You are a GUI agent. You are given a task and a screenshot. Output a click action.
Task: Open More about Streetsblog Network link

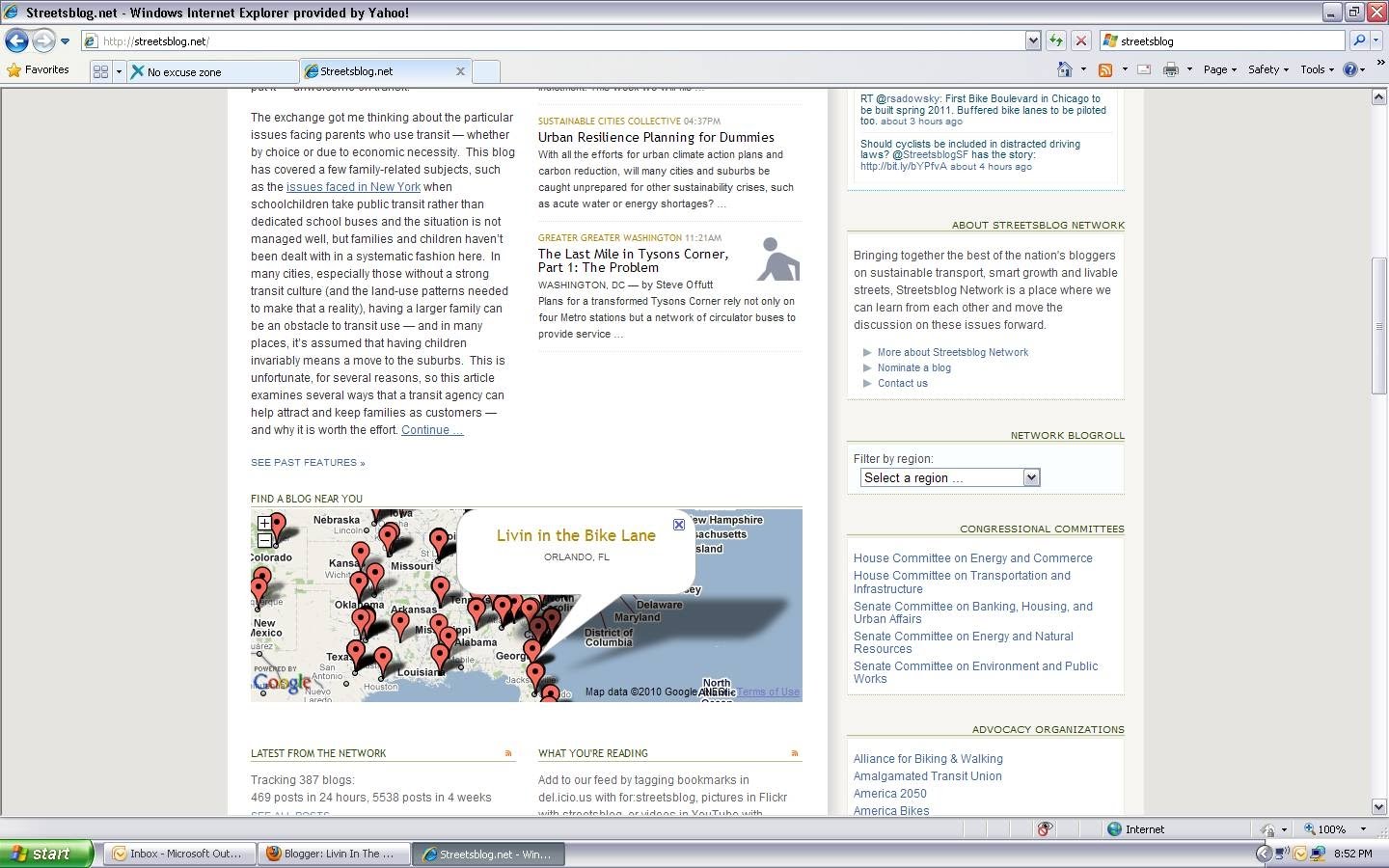coord(953,352)
